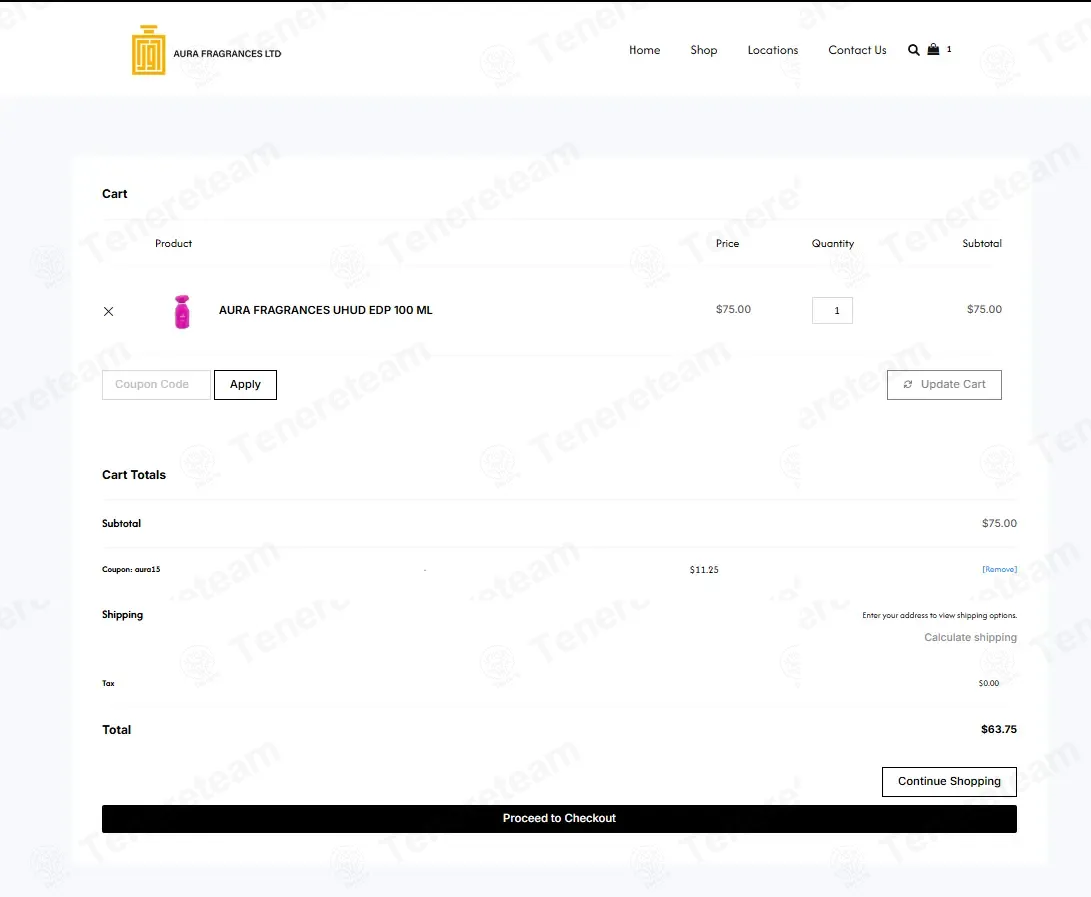The image size is (1091, 897).
Task: Click the Continue Shopping button
Action: (x=949, y=782)
